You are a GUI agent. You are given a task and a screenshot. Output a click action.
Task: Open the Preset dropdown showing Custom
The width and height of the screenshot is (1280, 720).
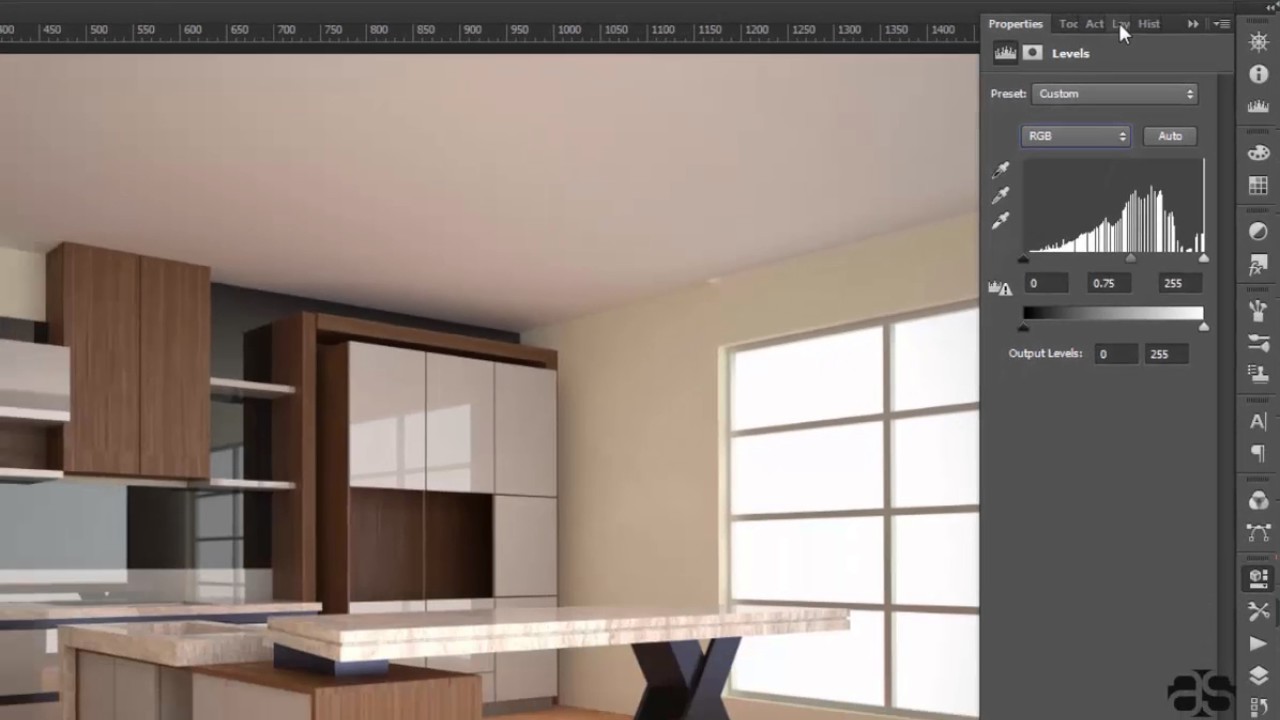pyautogui.click(x=1115, y=94)
